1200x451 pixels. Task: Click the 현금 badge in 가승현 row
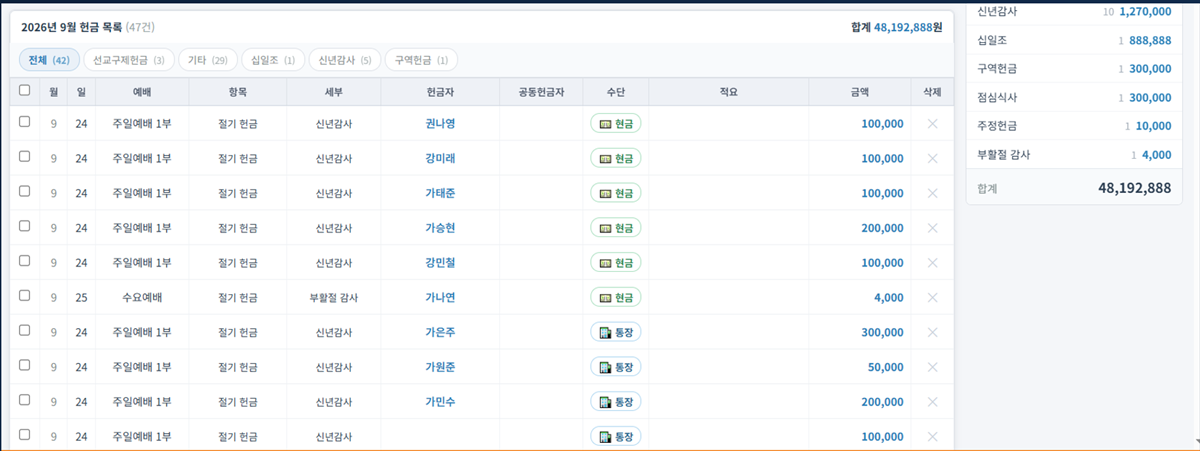pyautogui.click(x=615, y=228)
